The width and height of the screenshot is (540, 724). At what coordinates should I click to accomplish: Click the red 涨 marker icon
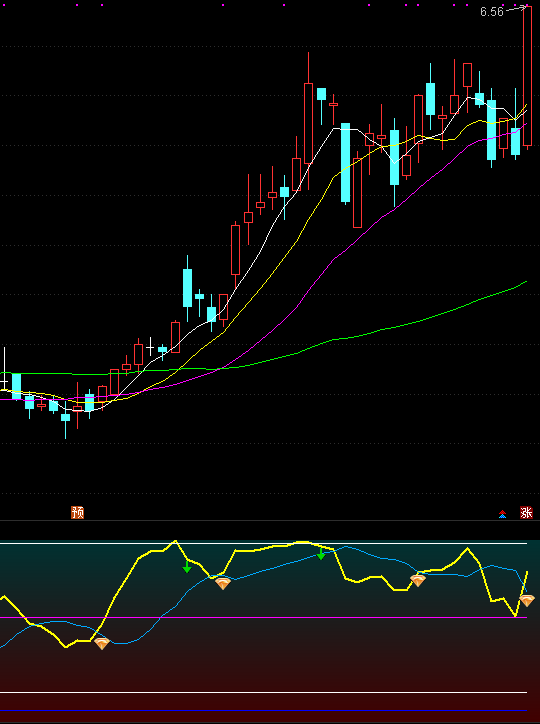click(526, 512)
